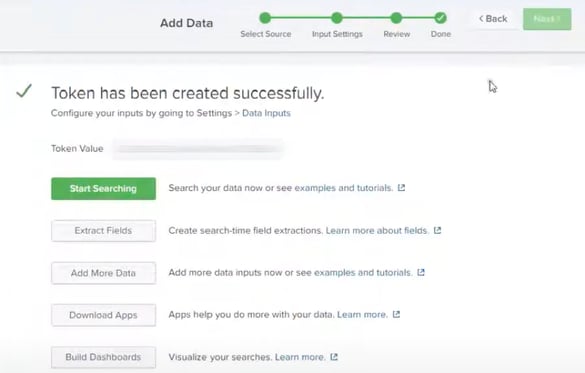Click external link icon next to Visualize your searches
Image resolution: width=585 pixels, height=373 pixels.
(x=334, y=357)
